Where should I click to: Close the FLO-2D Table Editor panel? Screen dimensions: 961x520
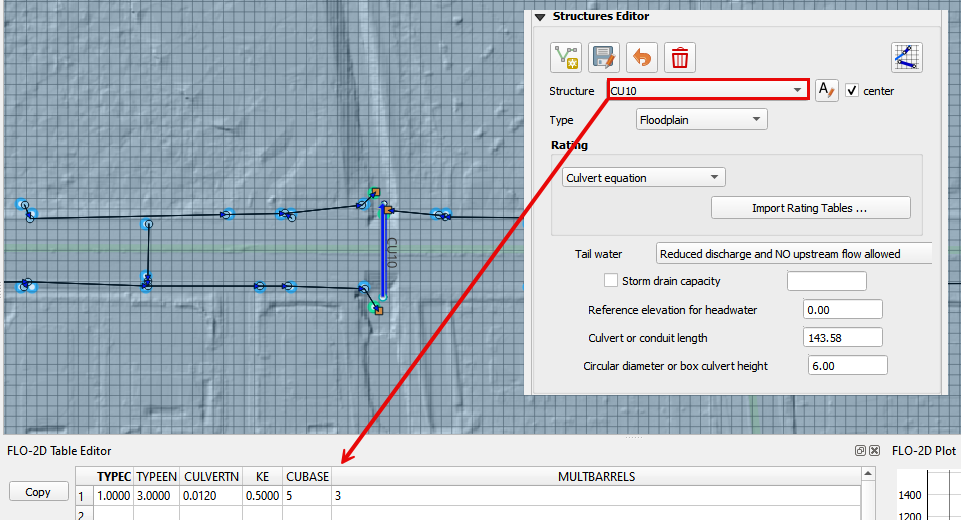click(x=874, y=451)
